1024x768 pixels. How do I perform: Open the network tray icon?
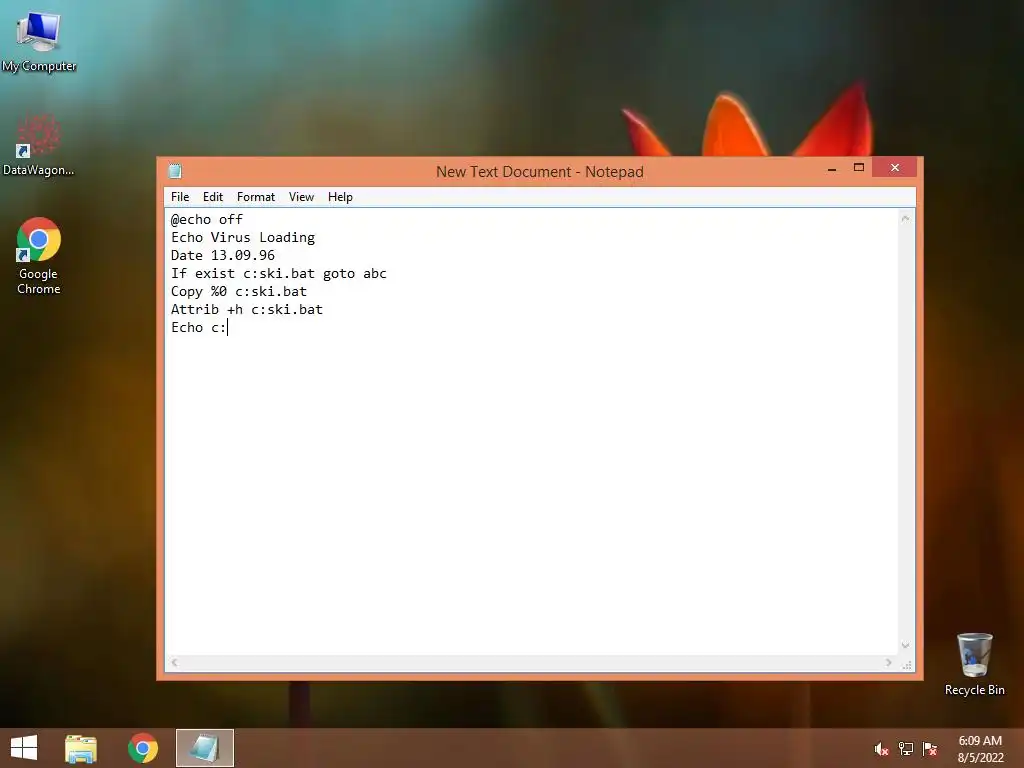[906, 749]
